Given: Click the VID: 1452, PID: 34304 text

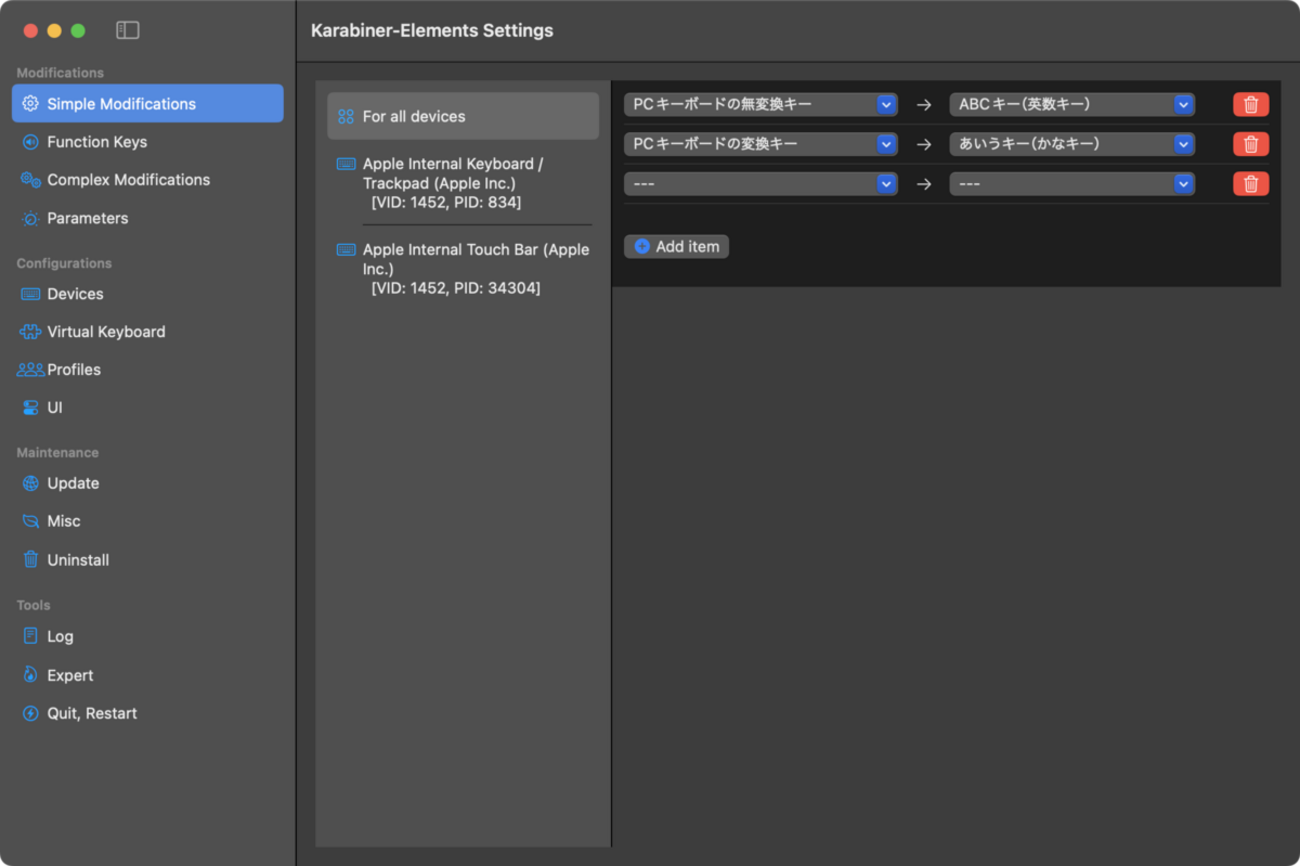Looking at the screenshot, I should point(456,289).
